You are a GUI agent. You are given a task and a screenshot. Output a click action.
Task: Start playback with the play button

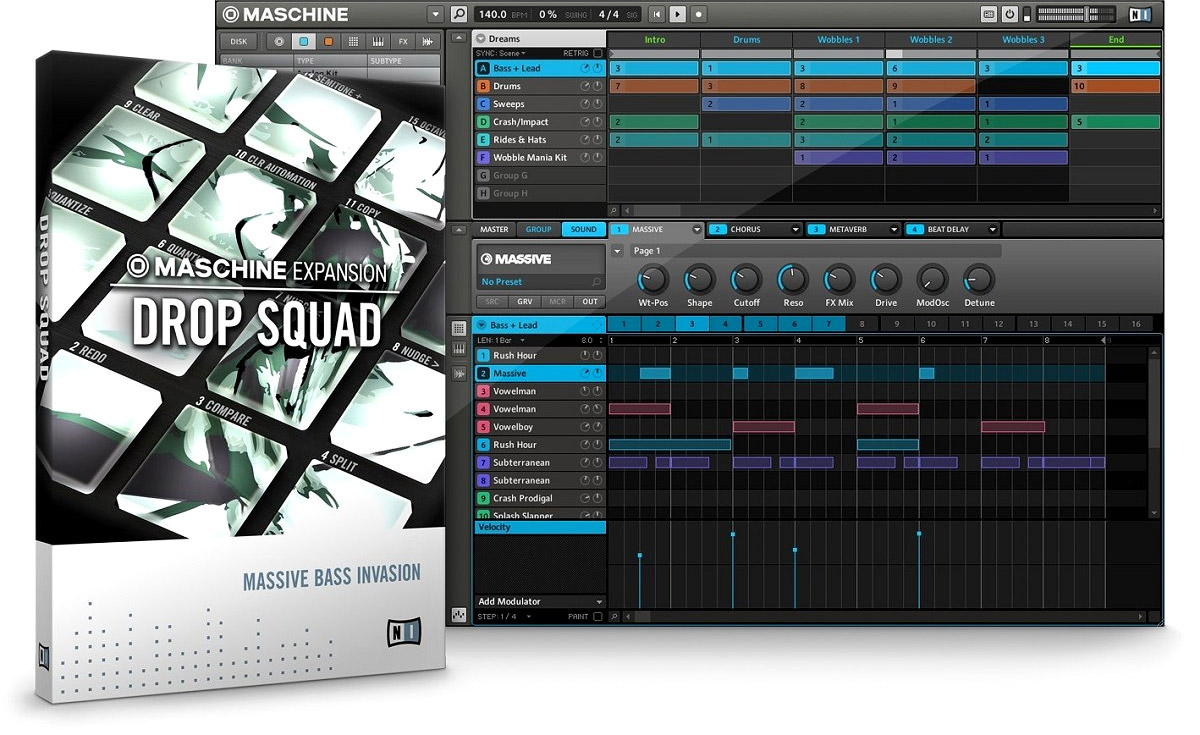(678, 14)
